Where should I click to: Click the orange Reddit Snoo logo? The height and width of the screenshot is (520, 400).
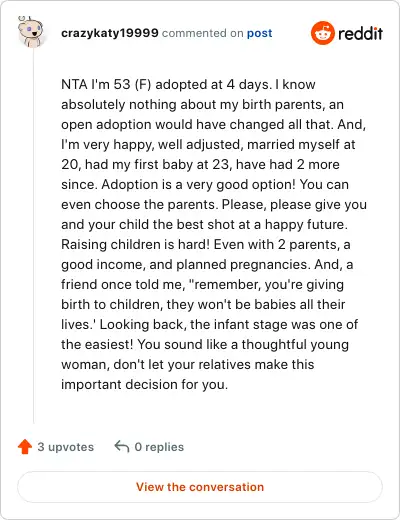322,33
